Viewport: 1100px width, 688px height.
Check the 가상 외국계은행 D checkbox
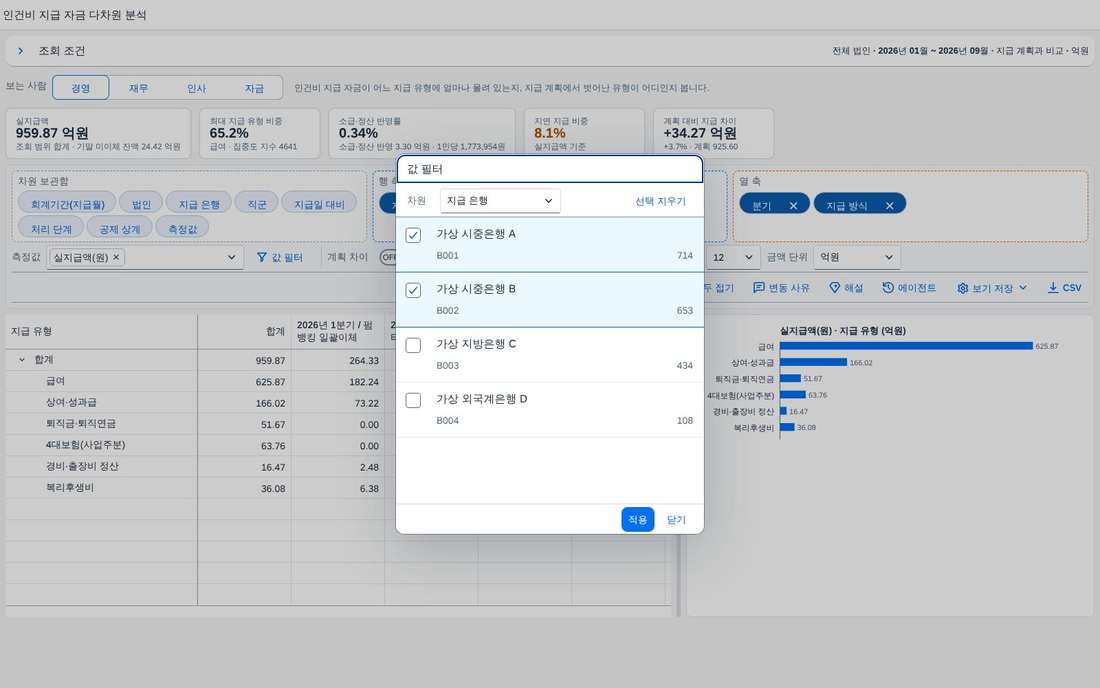(x=413, y=400)
